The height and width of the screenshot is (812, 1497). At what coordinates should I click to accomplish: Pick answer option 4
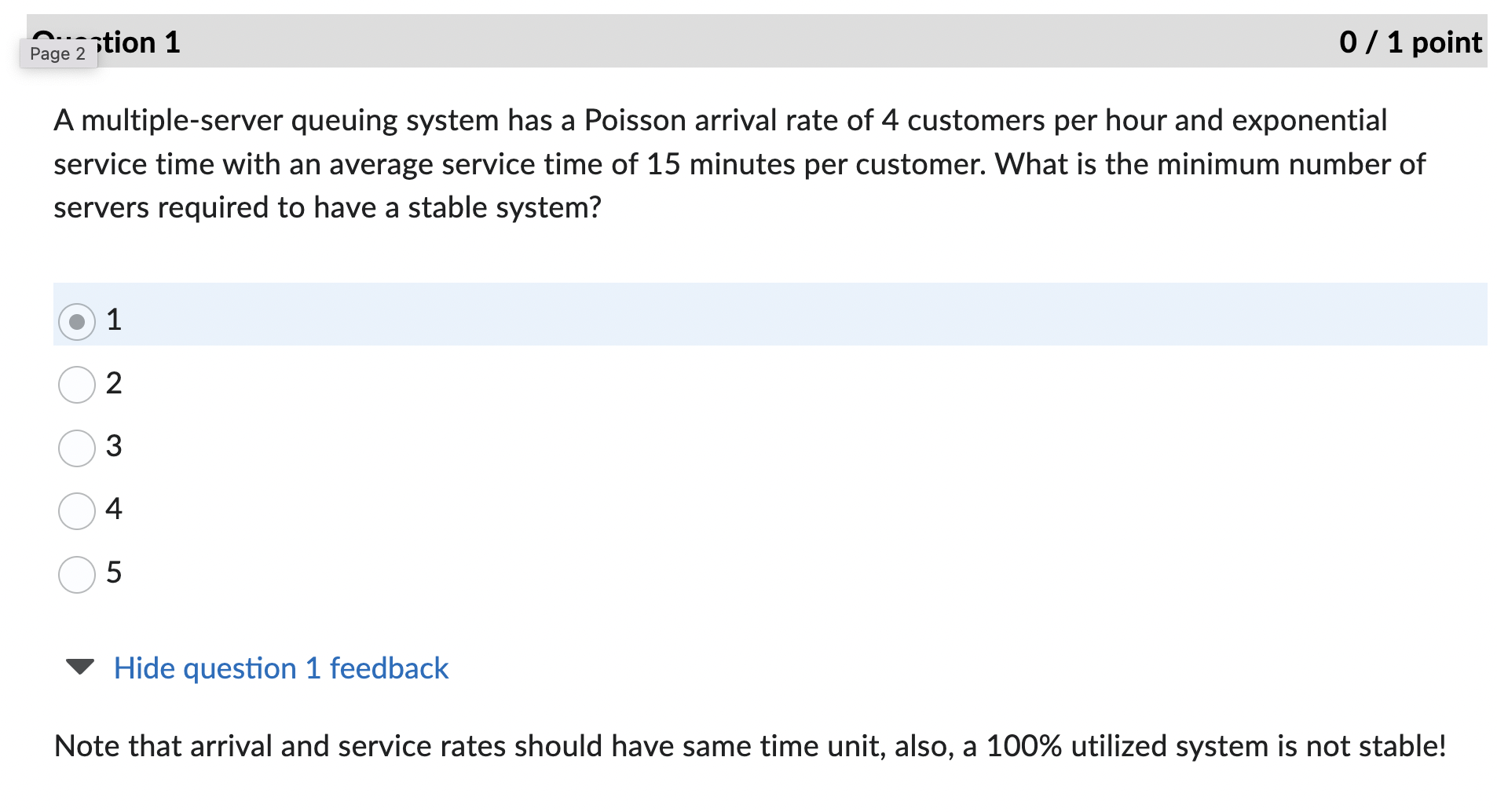(76, 510)
